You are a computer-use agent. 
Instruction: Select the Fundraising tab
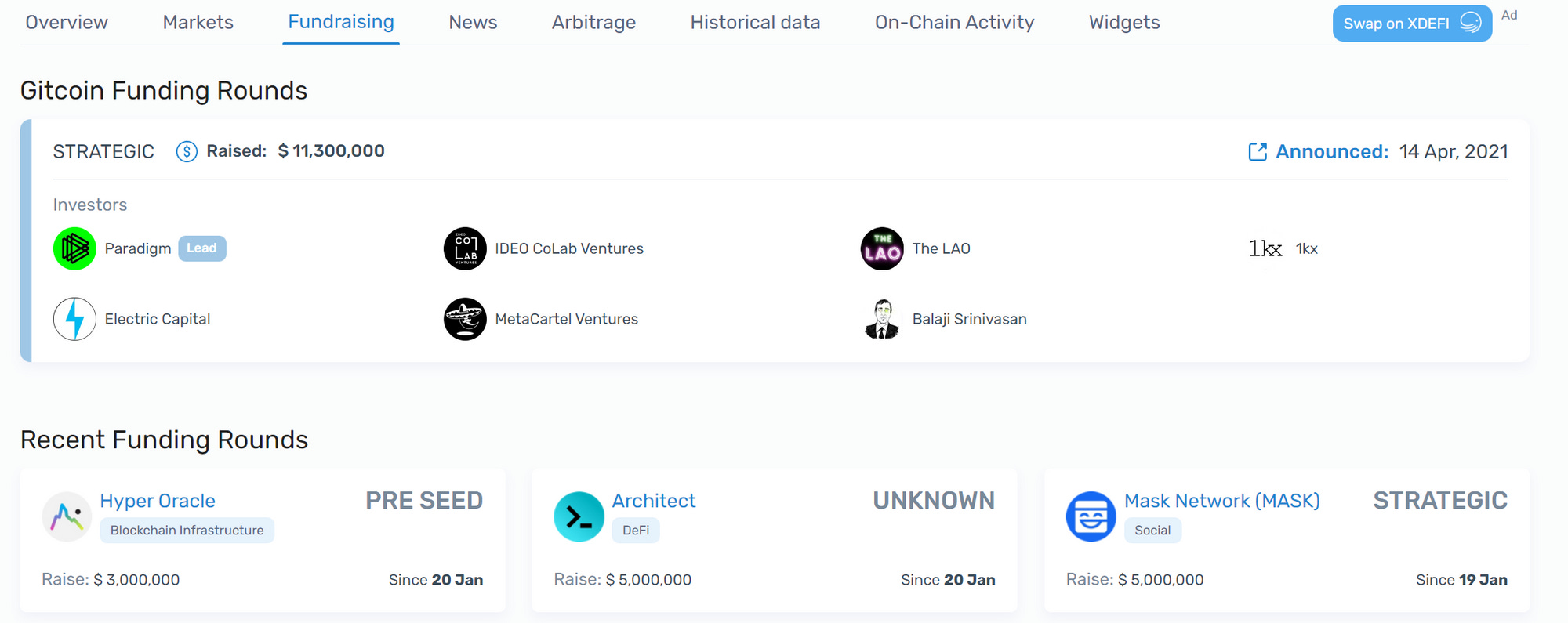[x=341, y=22]
